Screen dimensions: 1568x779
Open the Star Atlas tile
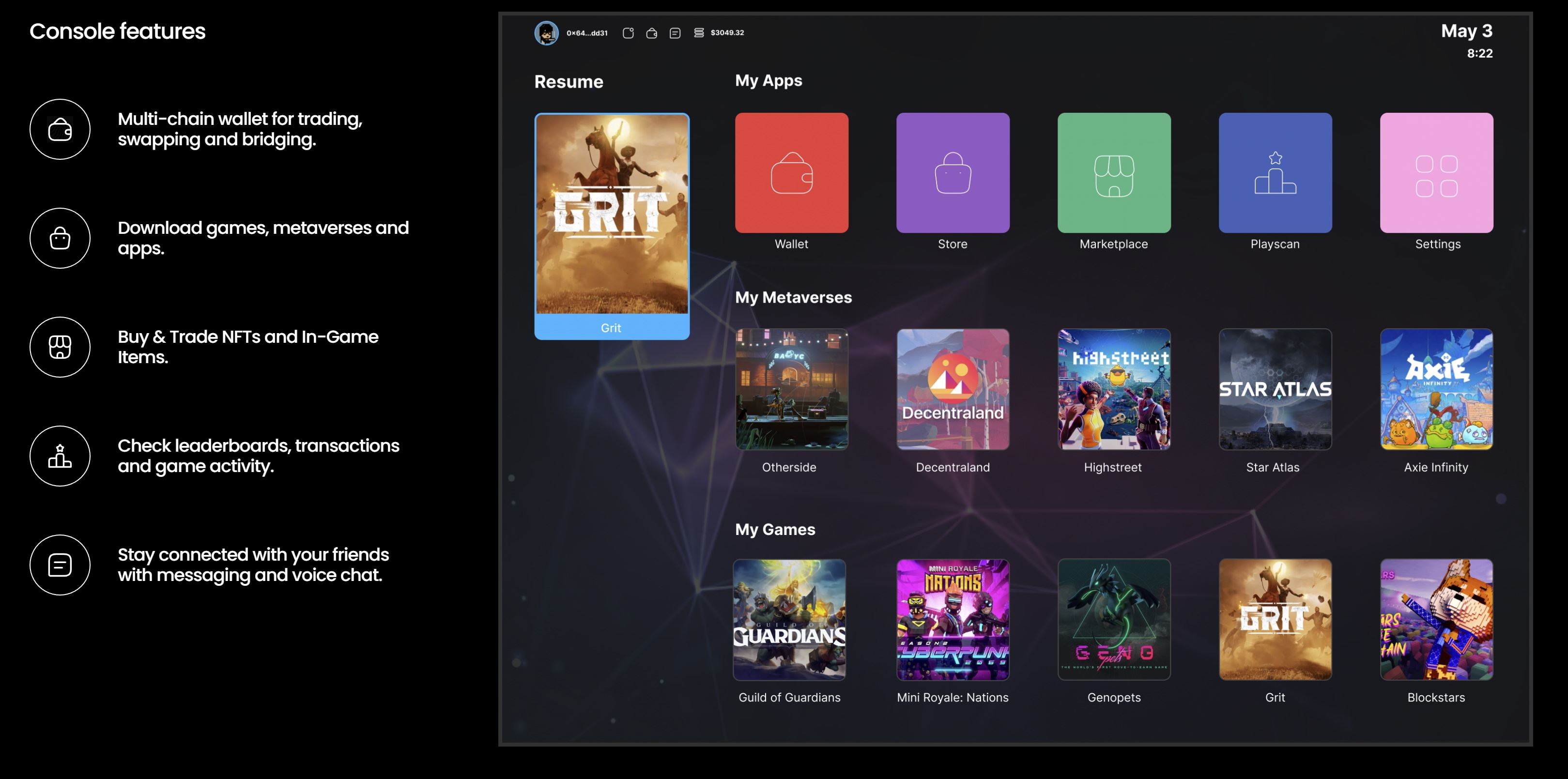(1275, 389)
